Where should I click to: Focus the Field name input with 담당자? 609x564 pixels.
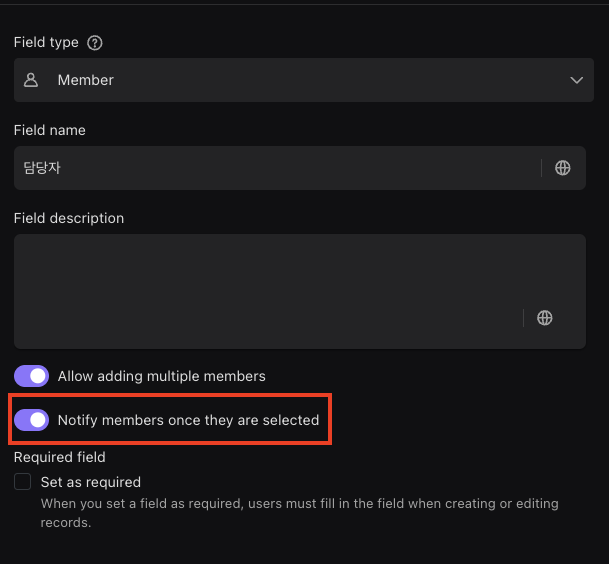tap(270, 168)
